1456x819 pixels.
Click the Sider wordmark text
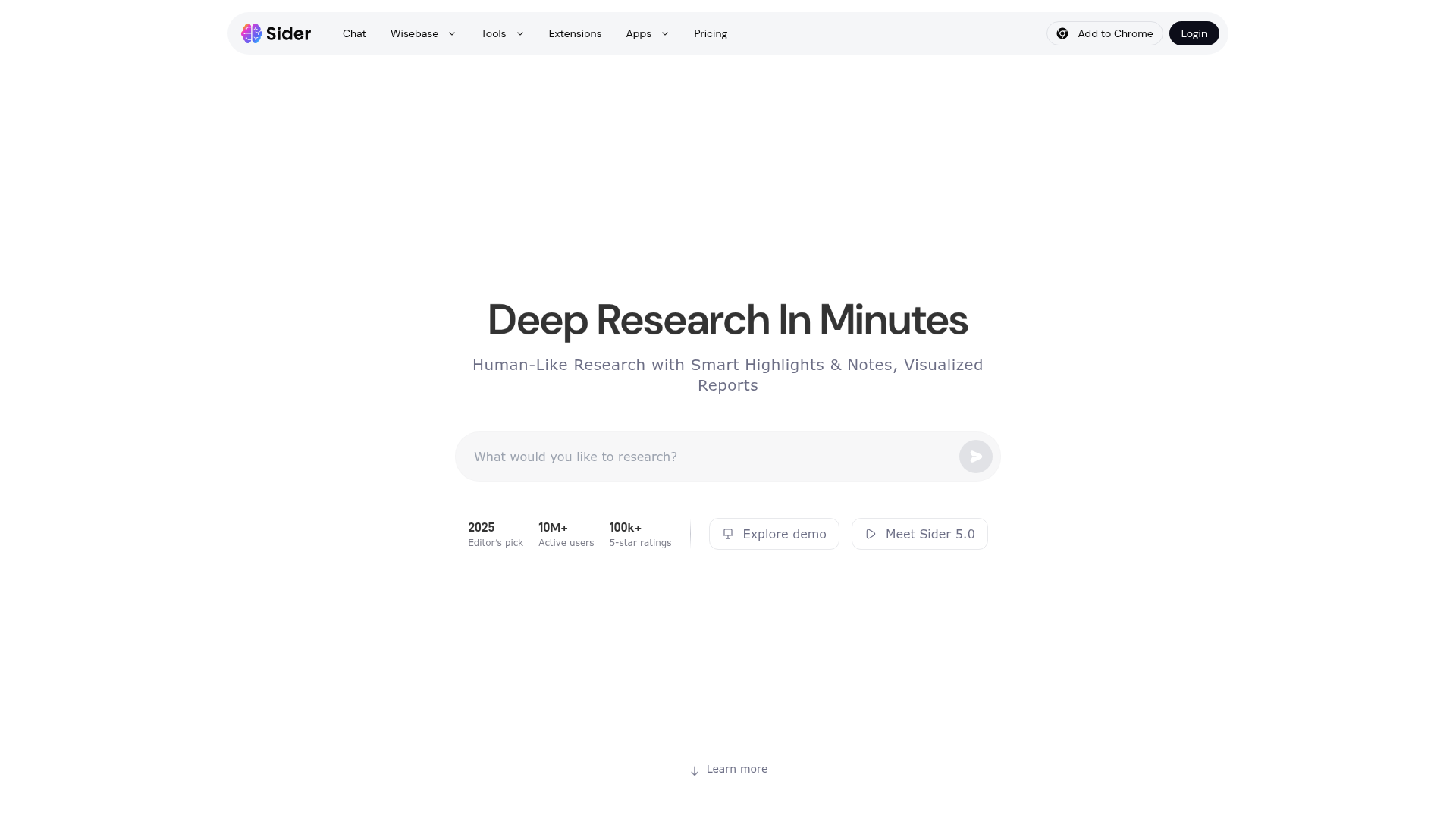288,33
